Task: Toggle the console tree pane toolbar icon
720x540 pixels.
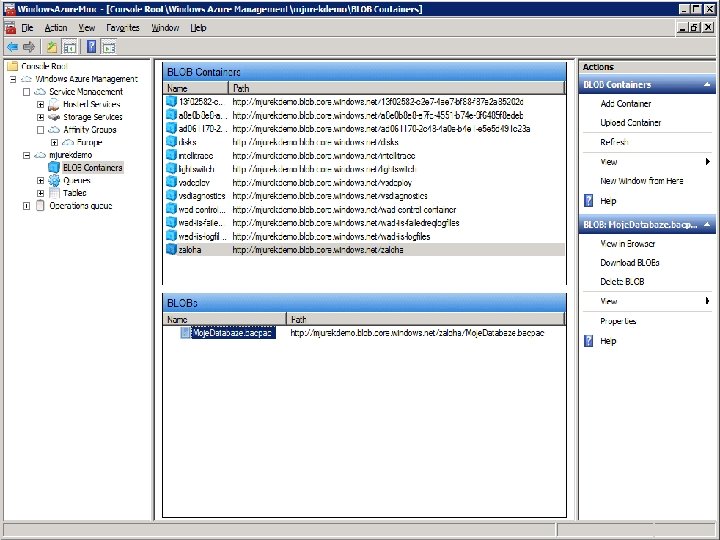Action: 69,46
